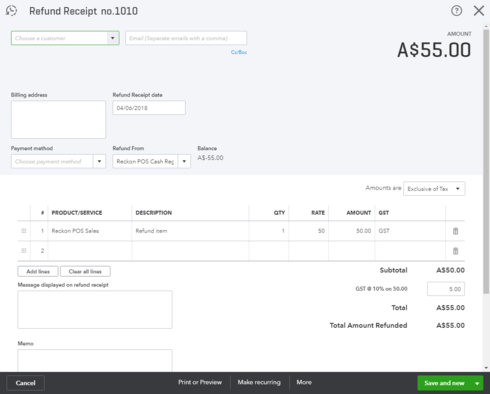Edit the Refund Receipt date field
The width and height of the screenshot is (490, 394).
[149, 108]
